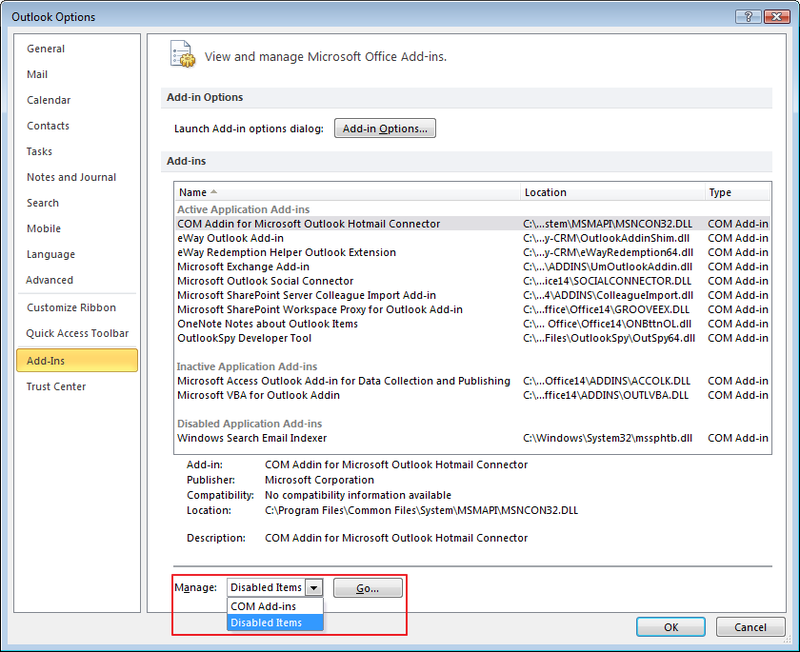The height and width of the screenshot is (652, 800).
Task: Select Microsoft Outlook Social Connector row
Action: point(472,281)
